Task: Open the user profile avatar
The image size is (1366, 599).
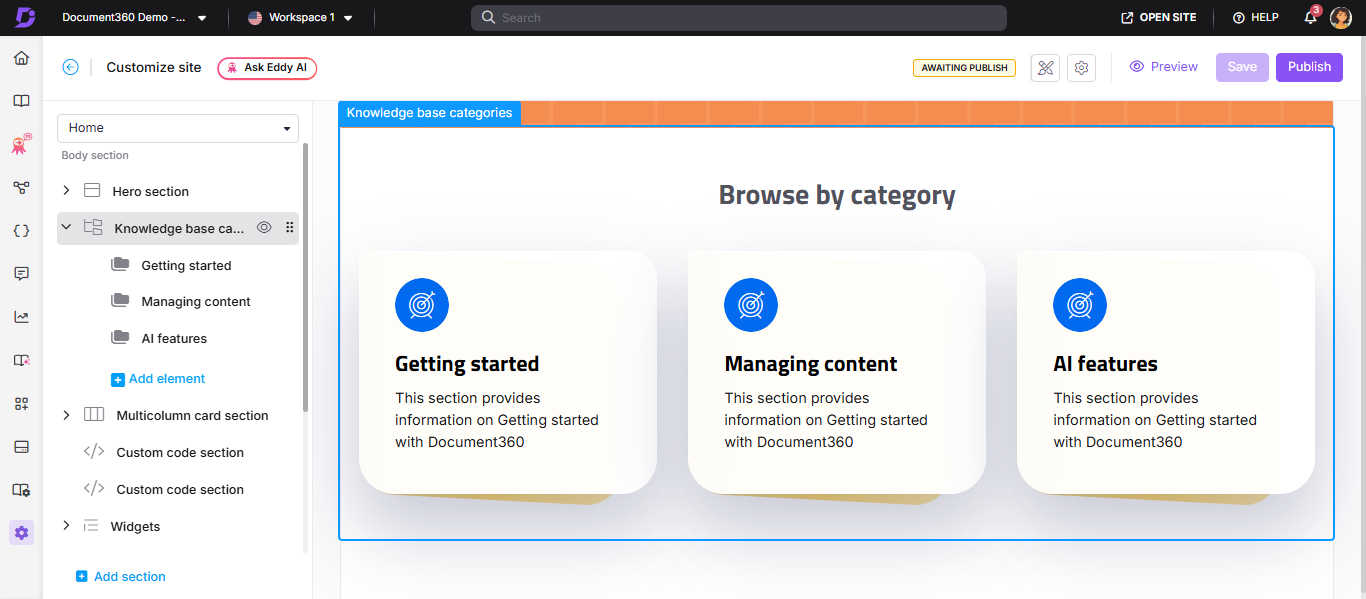Action: tap(1341, 17)
